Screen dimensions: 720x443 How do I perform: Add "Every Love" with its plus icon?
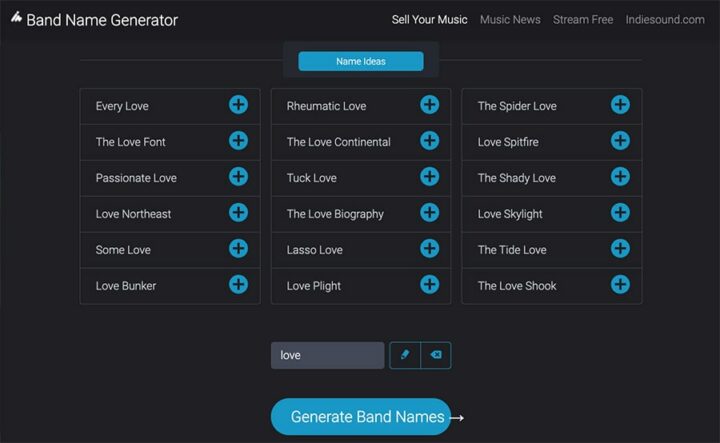[238, 105]
